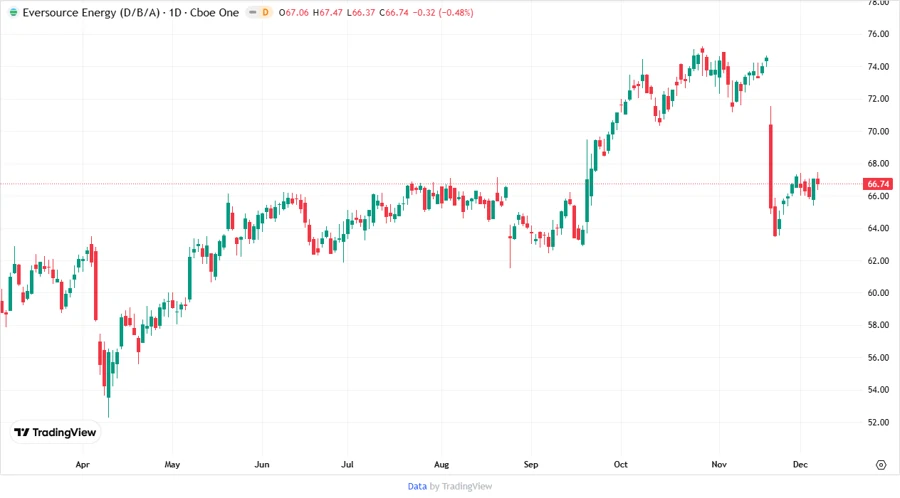This screenshot has width=900, height=498.
Task: Click the orange D delayed-data badge
Action: pyautogui.click(x=265, y=12)
